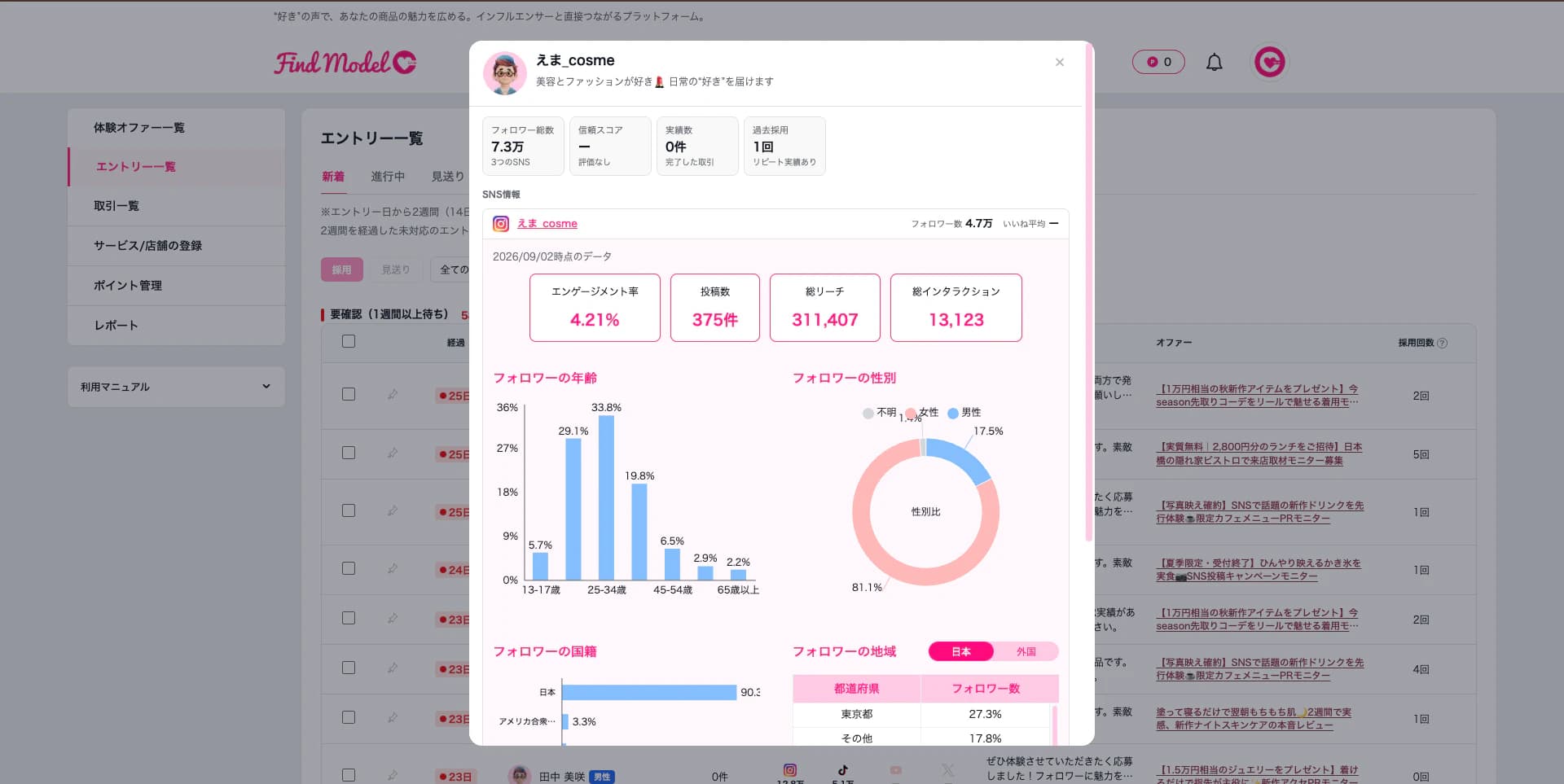
Task: Click the 29.1% bar in age chart
Action: [573, 509]
